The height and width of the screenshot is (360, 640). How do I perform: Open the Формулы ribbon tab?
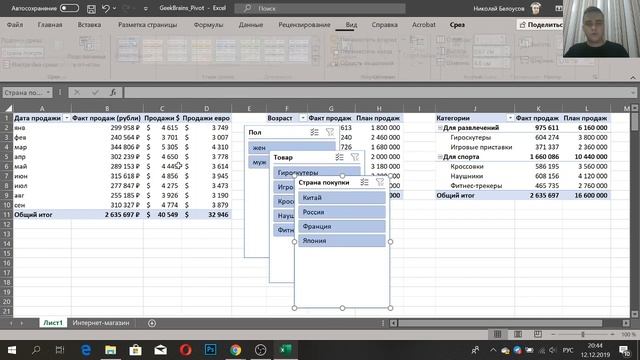tap(208, 25)
